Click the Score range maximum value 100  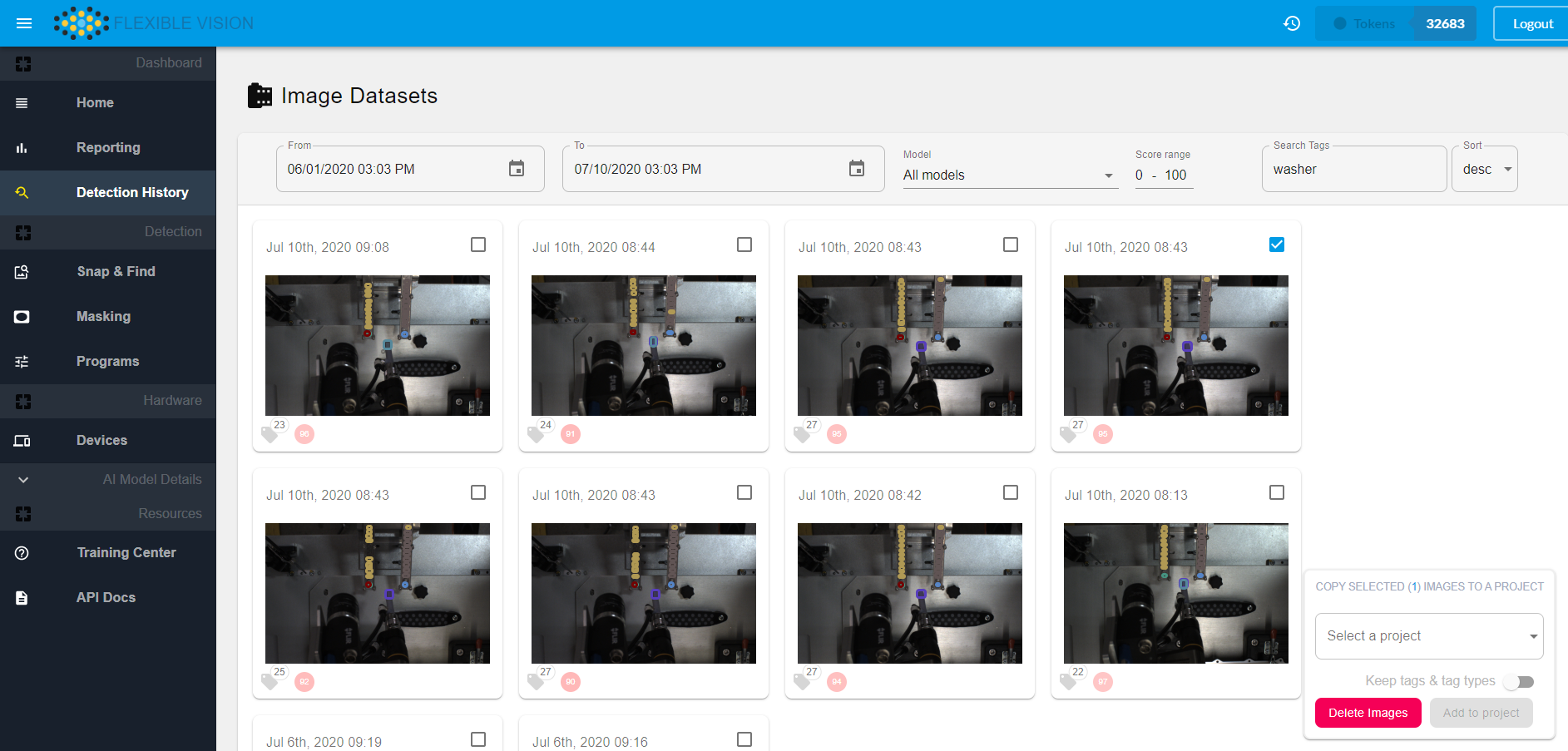[1175, 175]
